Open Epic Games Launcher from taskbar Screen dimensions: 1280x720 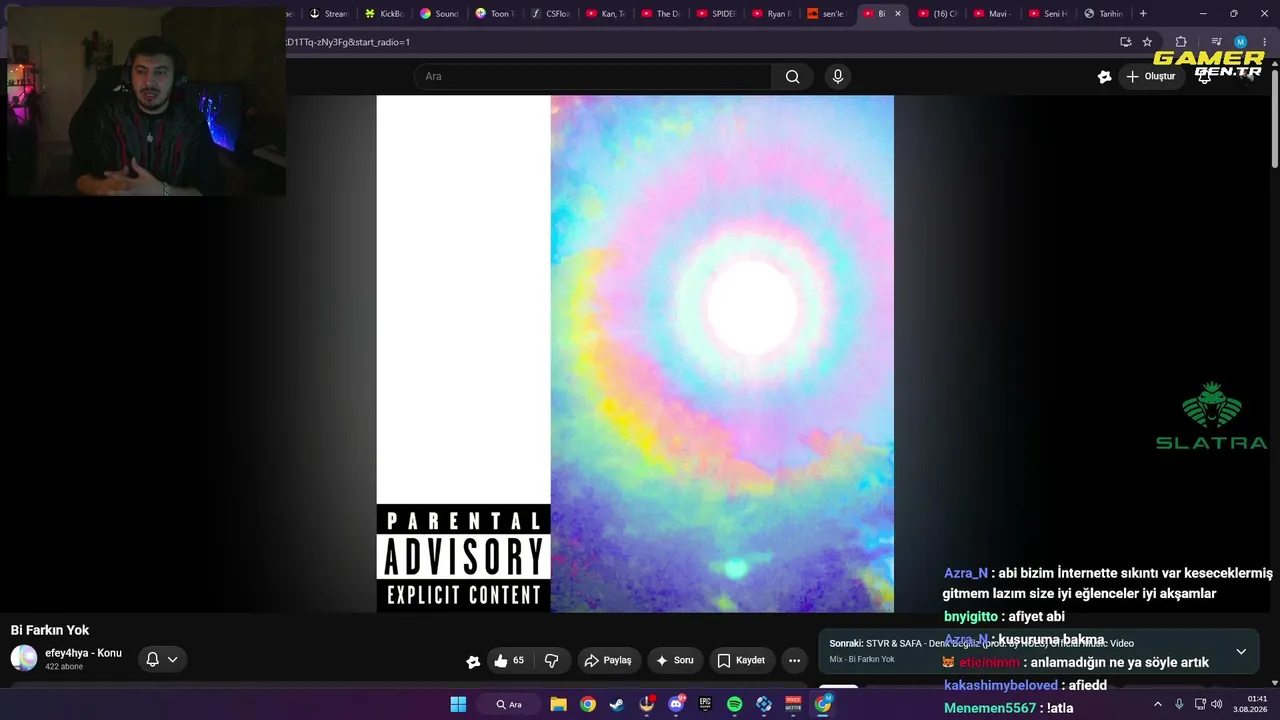(x=705, y=704)
